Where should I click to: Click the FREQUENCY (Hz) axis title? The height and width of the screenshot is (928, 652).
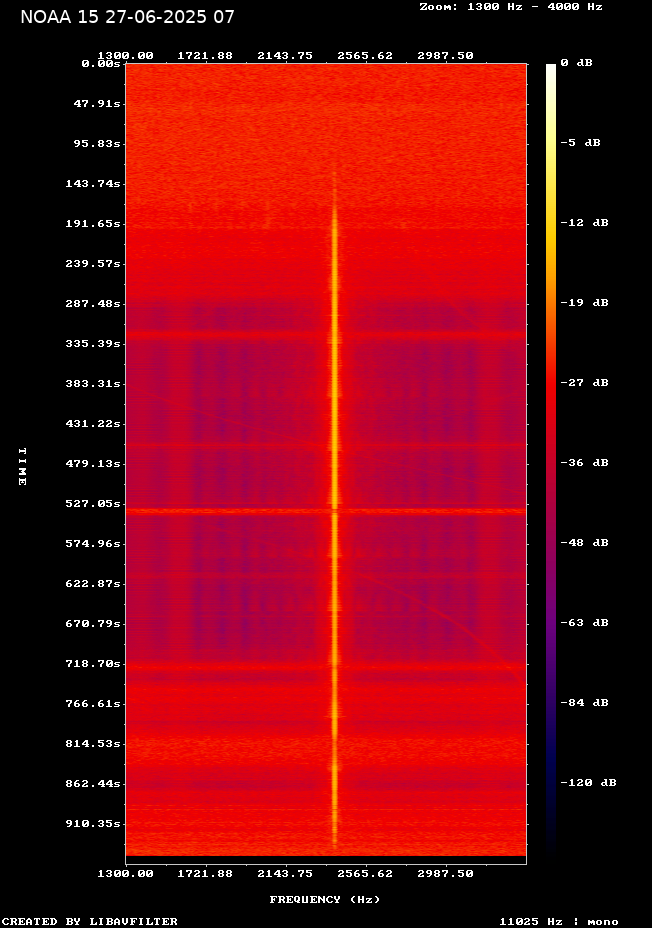(325, 900)
